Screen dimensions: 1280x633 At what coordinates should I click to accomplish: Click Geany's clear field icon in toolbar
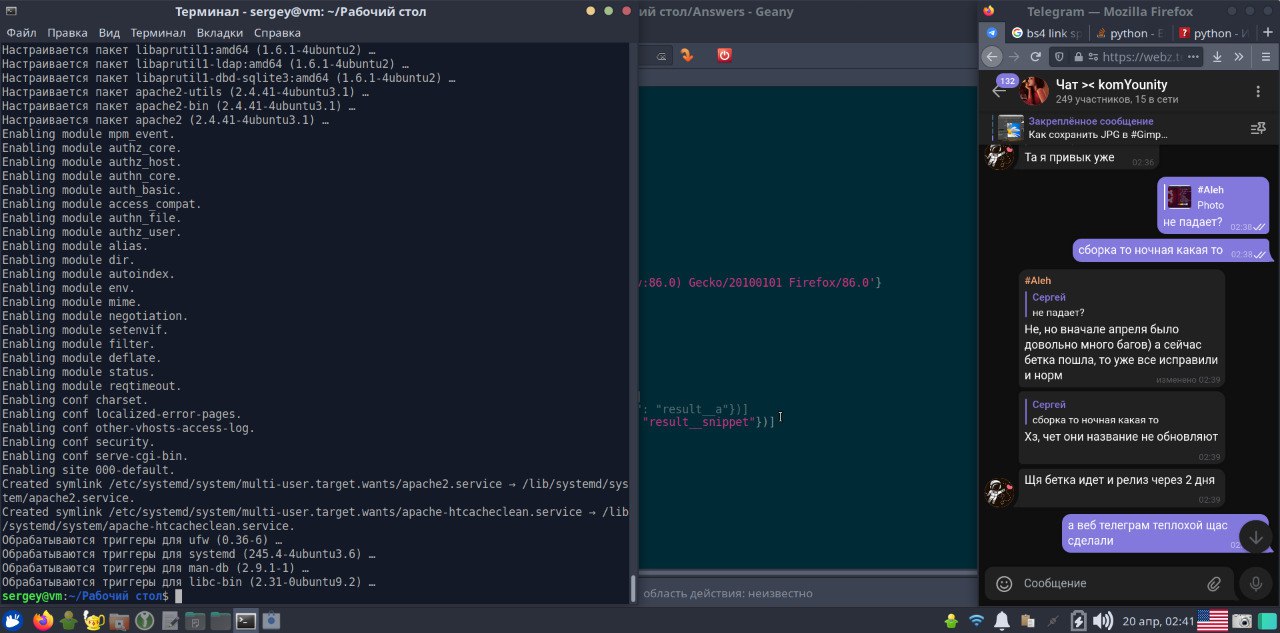tap(661, 56)
